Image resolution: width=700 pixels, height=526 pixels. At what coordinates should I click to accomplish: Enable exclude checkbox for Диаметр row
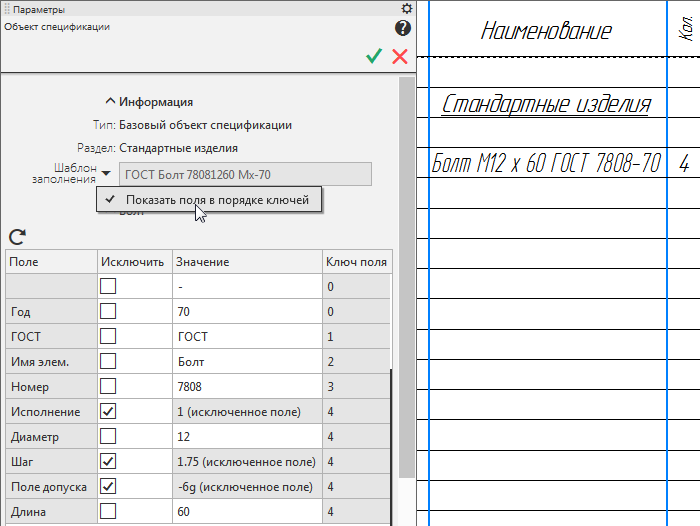pos(108,436)
